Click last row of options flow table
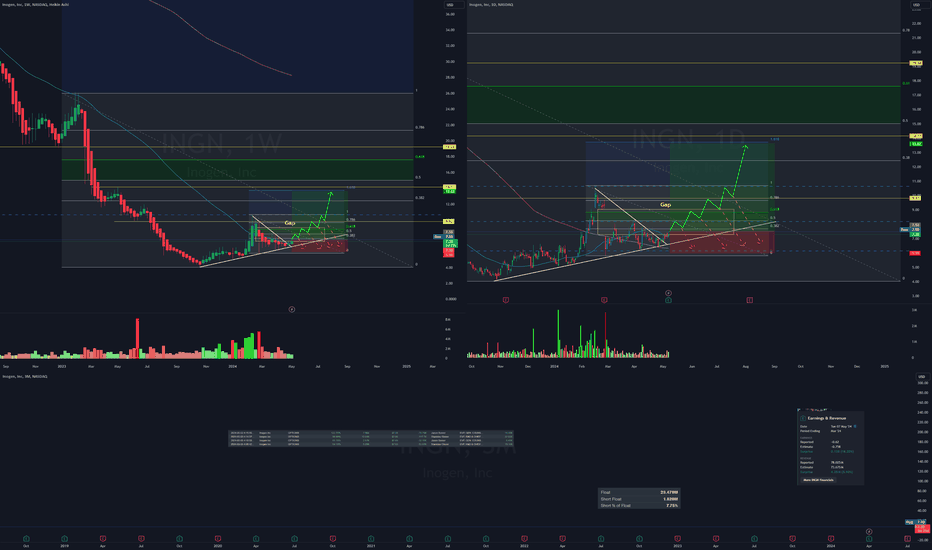 click(x=371, y=444)
